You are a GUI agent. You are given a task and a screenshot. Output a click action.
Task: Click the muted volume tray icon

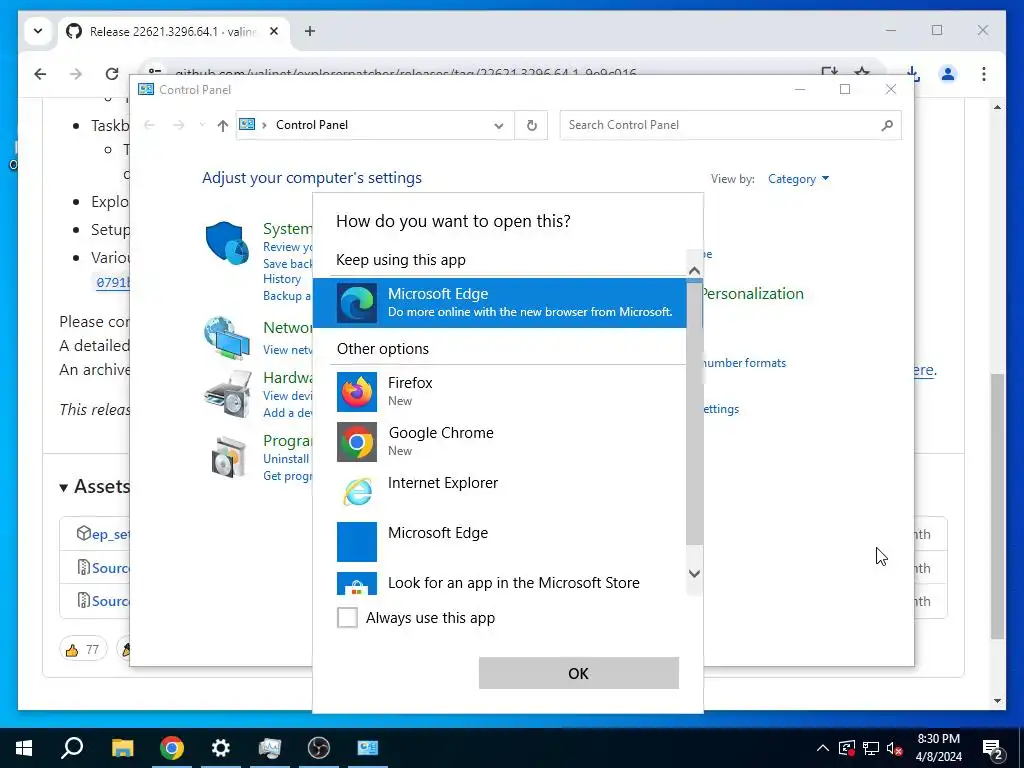pyautogui.click(x=895, y=748)
